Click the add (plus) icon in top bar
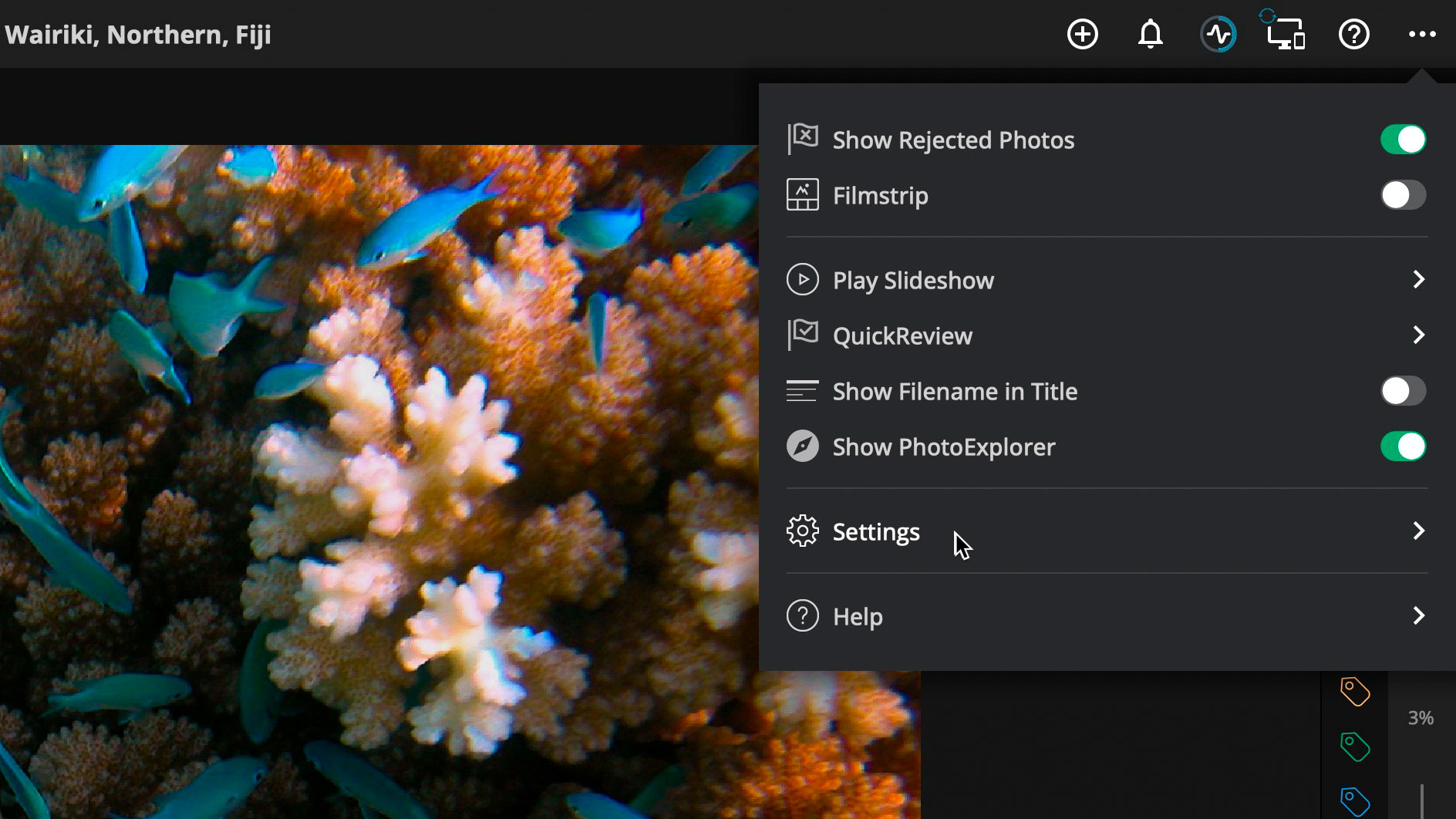The image size is (1456, 819). (1083, 34)
